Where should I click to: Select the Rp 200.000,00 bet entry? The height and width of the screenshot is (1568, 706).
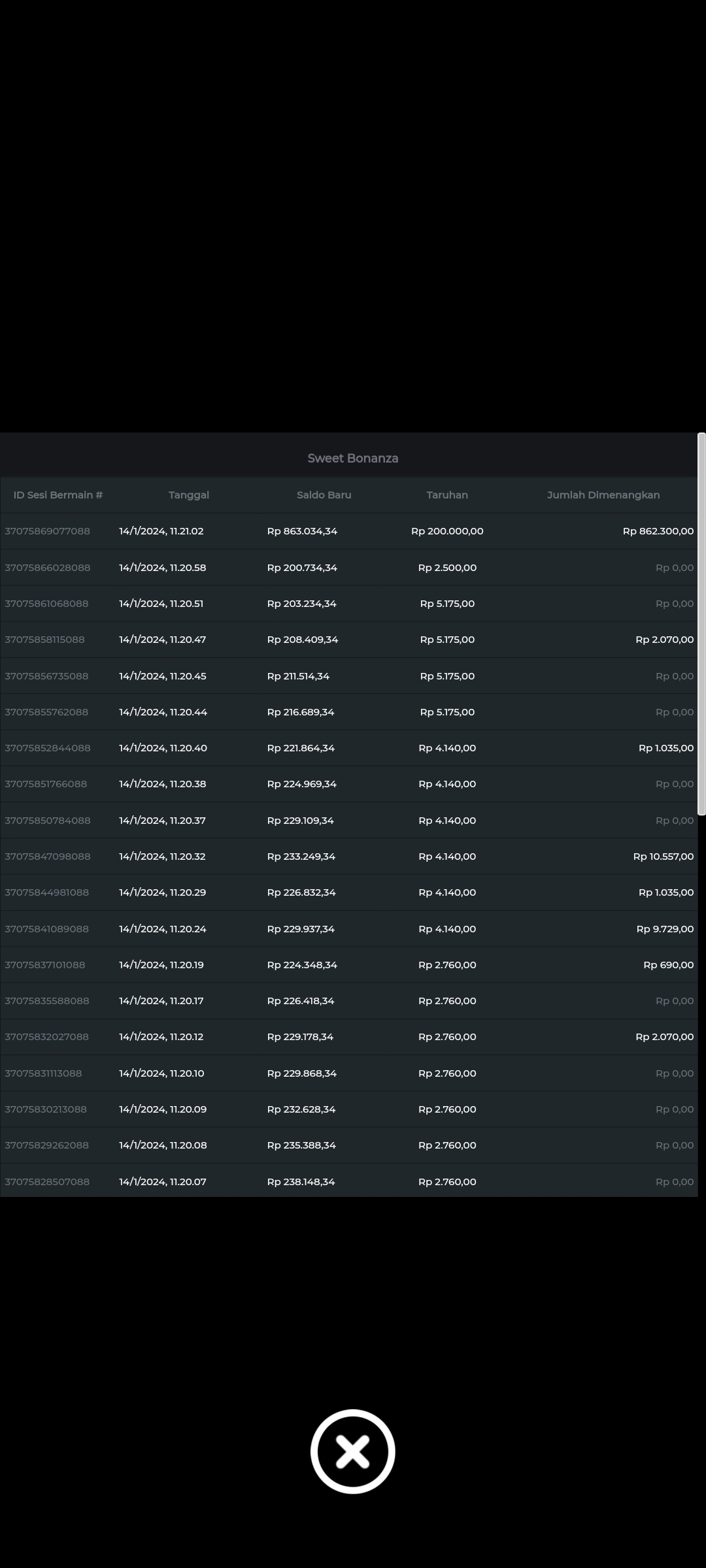coord(447,531)
